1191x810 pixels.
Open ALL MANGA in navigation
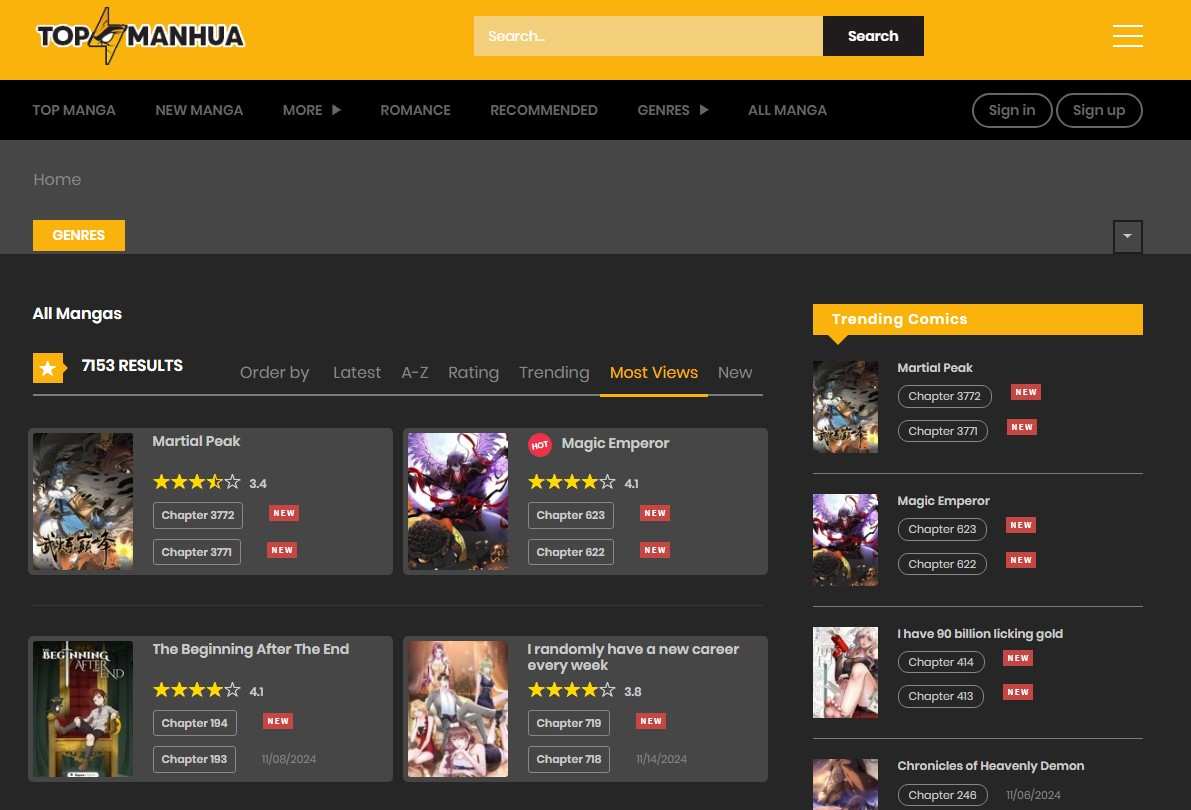tap(788, 110)
